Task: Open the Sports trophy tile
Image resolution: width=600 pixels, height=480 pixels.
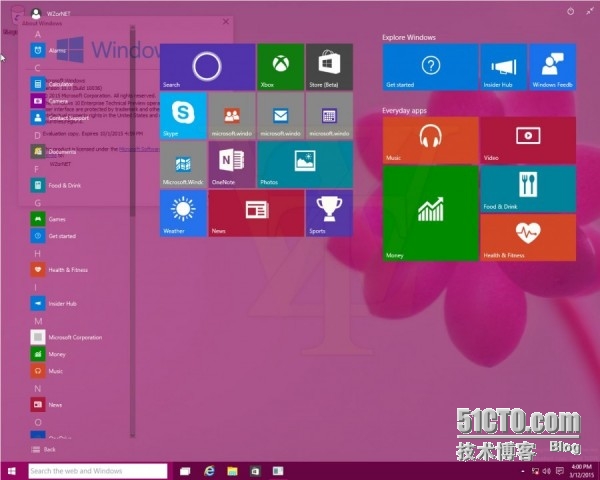Action: point(329,213)
